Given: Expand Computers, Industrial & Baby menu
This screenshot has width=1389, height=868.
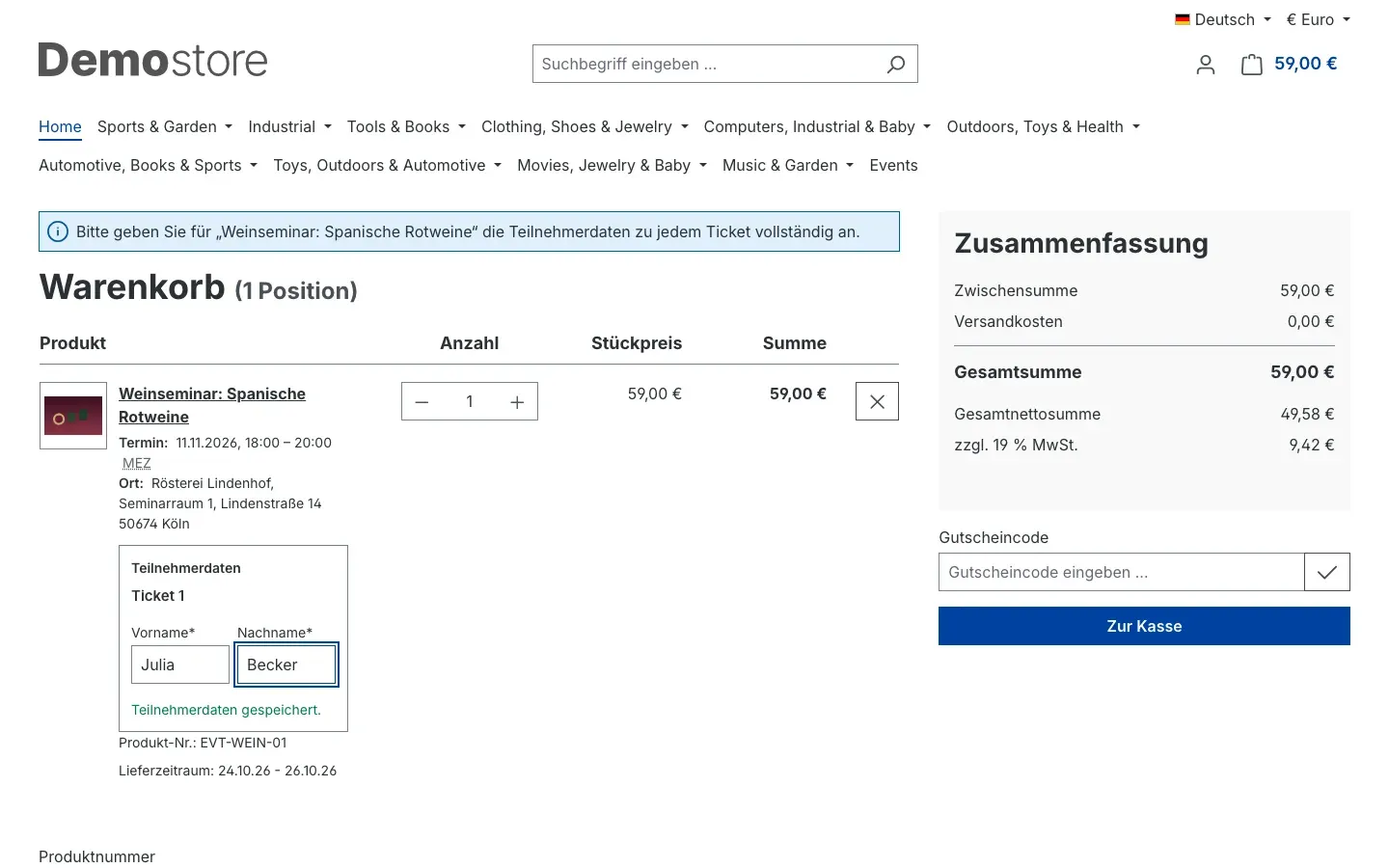Looking at the screenshot, I should pos(817,126).
